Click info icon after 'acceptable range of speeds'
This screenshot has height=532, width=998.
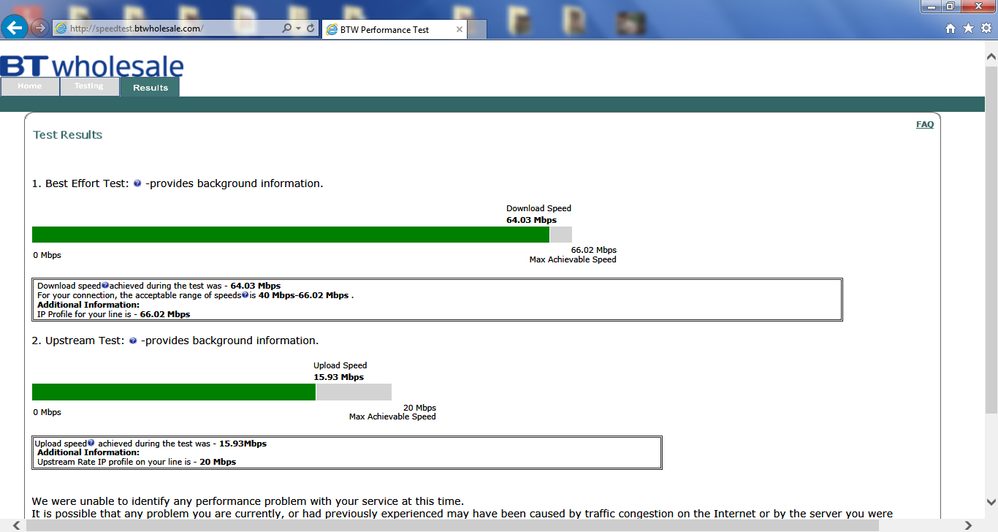click(x=244, y=295)
